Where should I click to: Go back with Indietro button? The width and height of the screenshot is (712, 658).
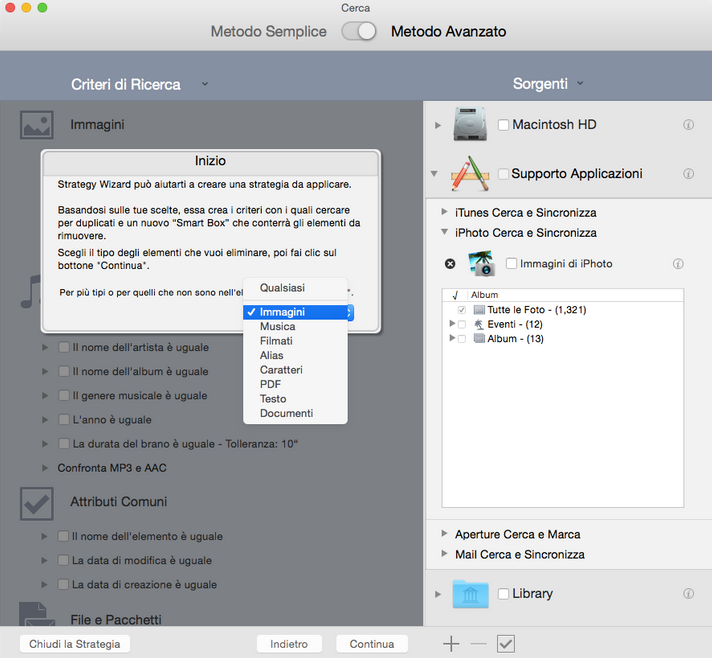289,644
